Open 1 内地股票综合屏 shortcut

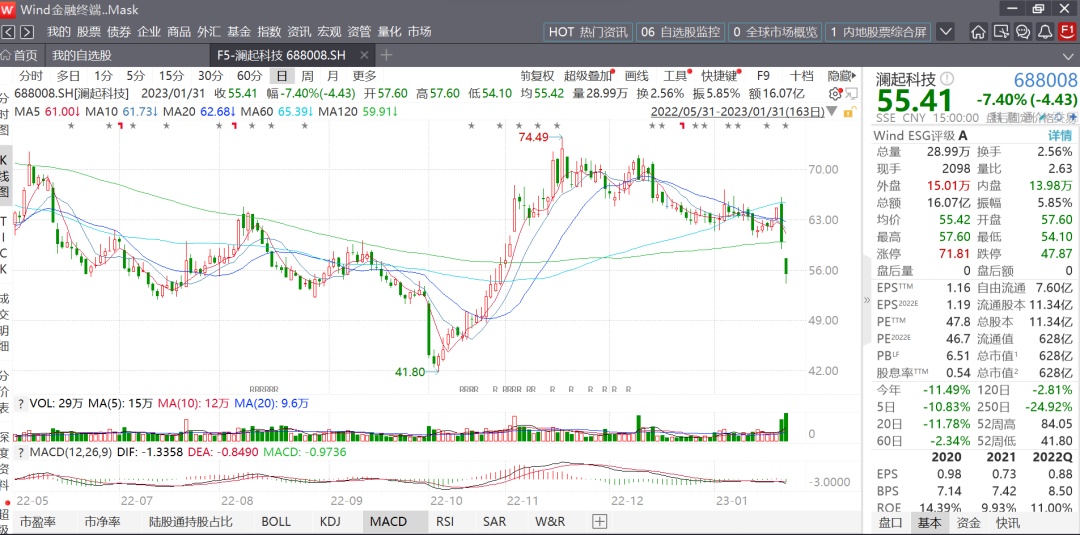pyautogui.click(x=878, y=32)
